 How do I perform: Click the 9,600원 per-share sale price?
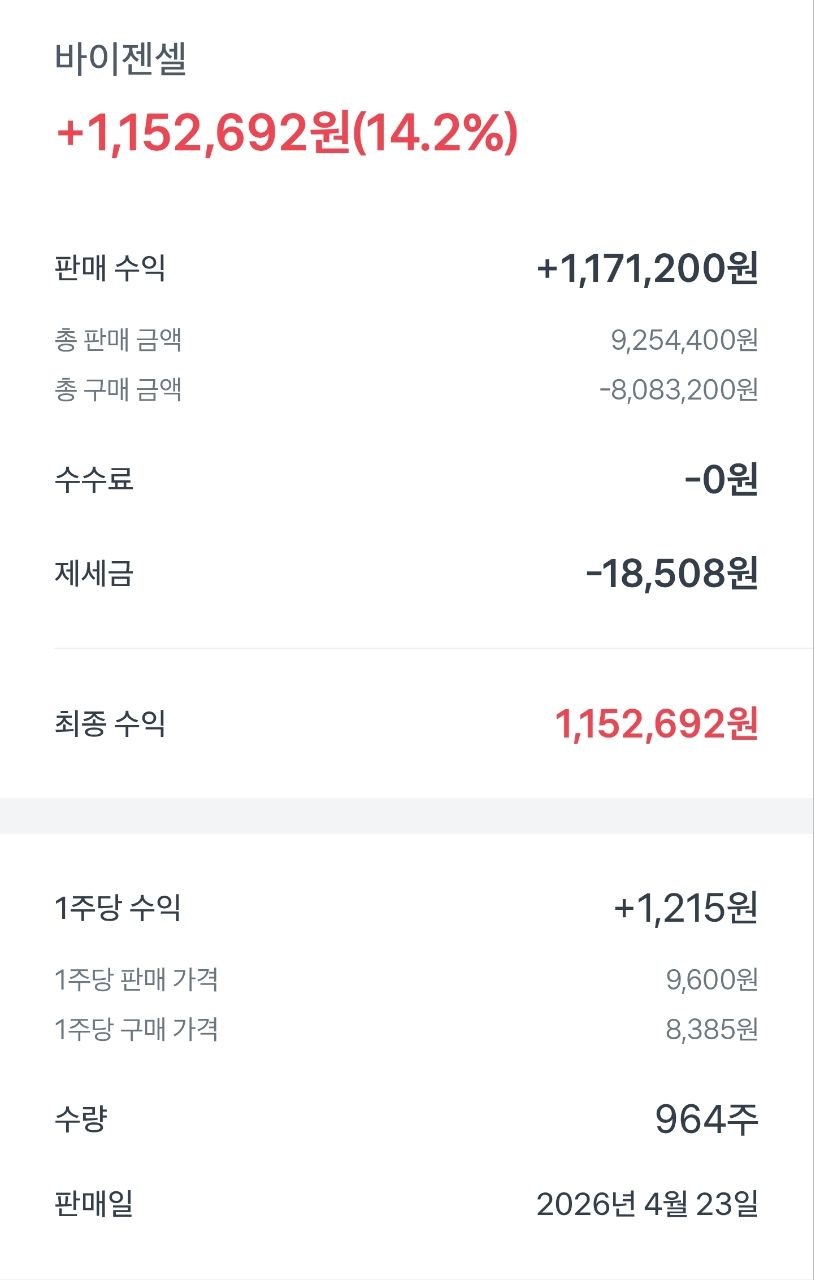coord(712,980)
